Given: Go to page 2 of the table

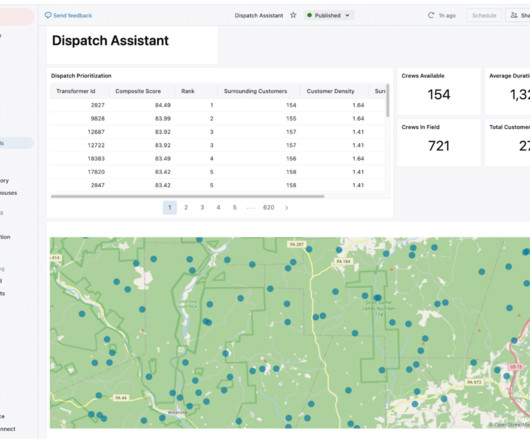Looking at the screenshot, I should pyautogui.click(x=186, y=207).
